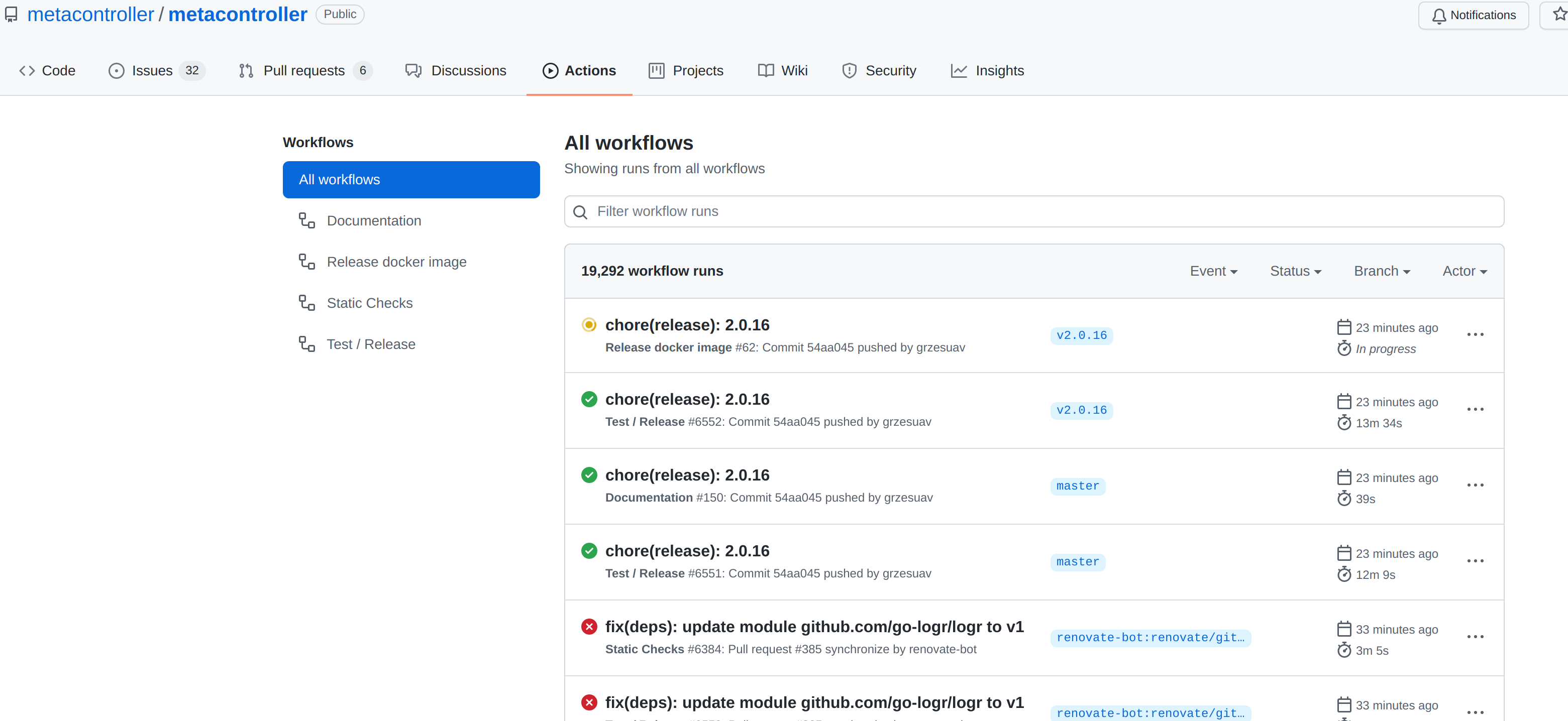Click the repository book icon beside metacontroller
1568x721 pixels.
point(11,14)
